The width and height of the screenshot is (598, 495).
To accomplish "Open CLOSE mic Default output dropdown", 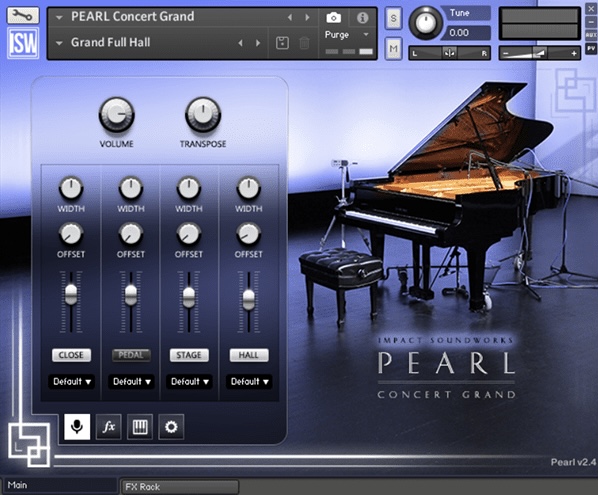I will 71,382.
